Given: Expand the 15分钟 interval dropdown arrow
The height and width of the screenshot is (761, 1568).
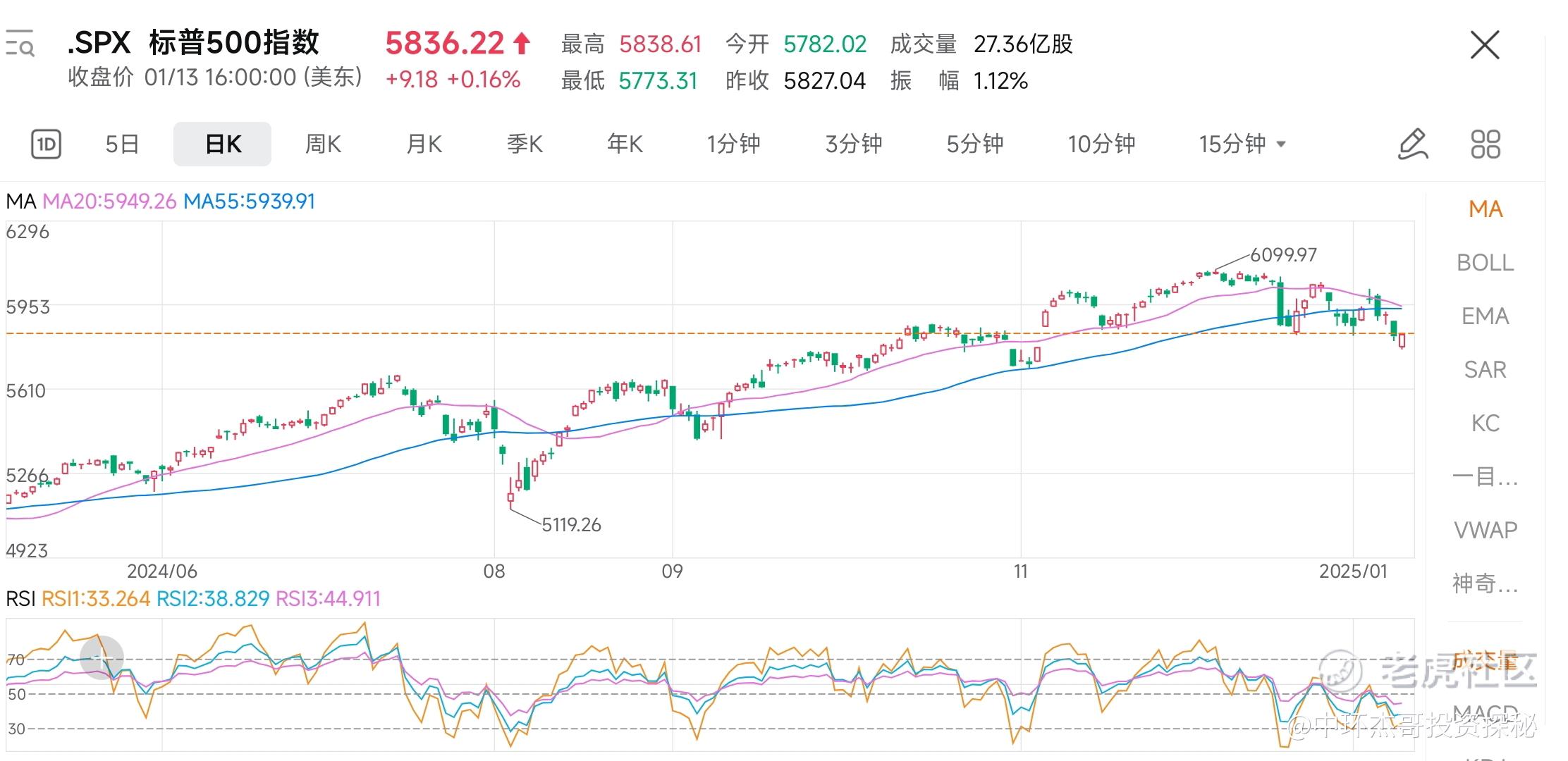Looking at the screenshot, I should [x=1281, y=144].
